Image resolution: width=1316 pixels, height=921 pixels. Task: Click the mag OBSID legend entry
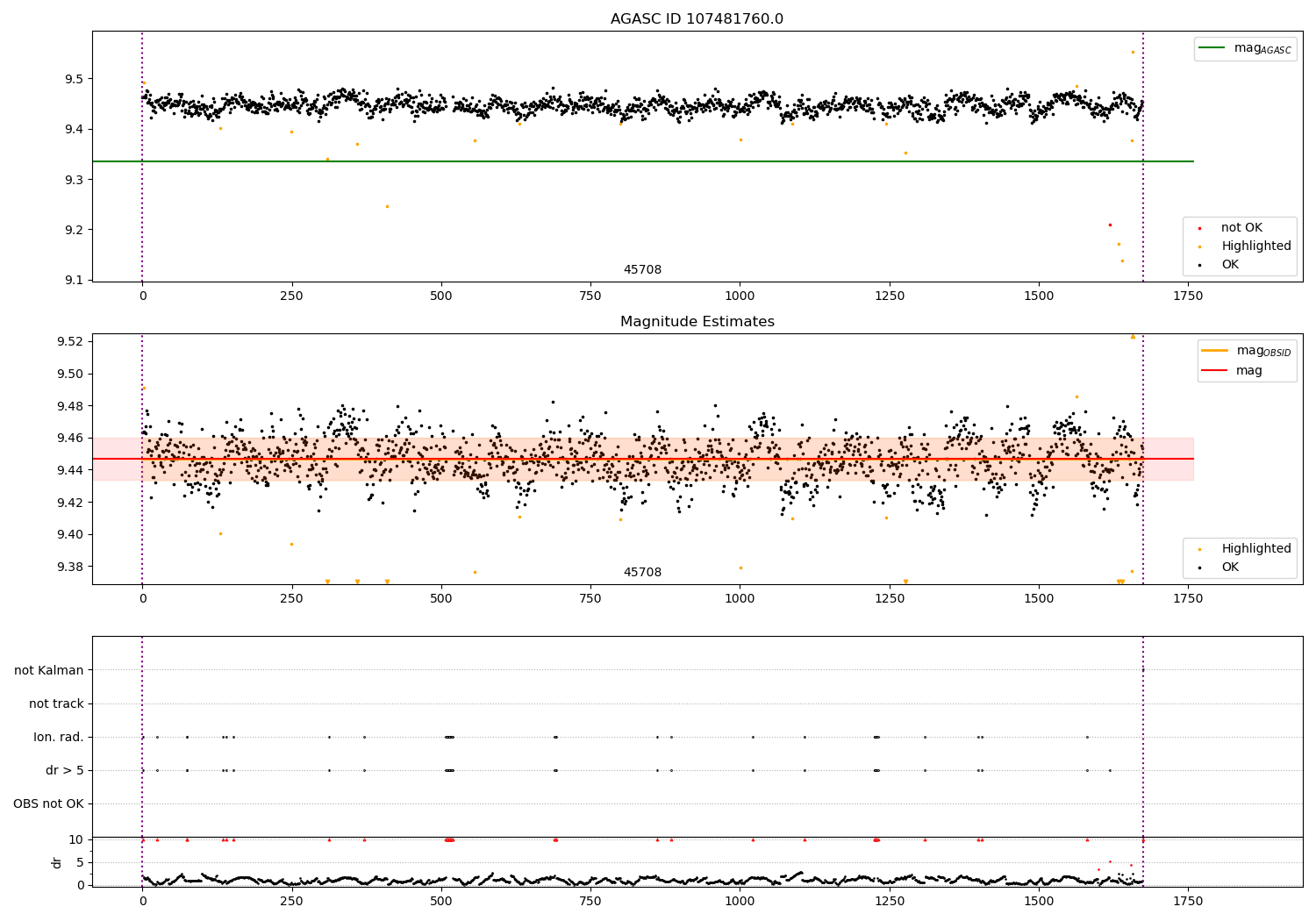[1246, 351]
